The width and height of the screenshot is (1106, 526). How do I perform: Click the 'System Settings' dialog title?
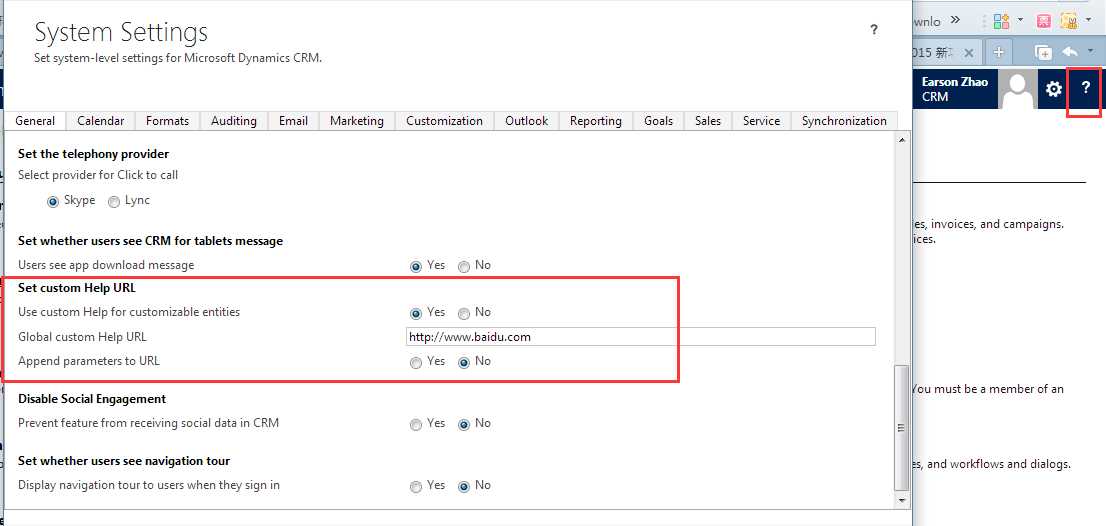point(121,32)
